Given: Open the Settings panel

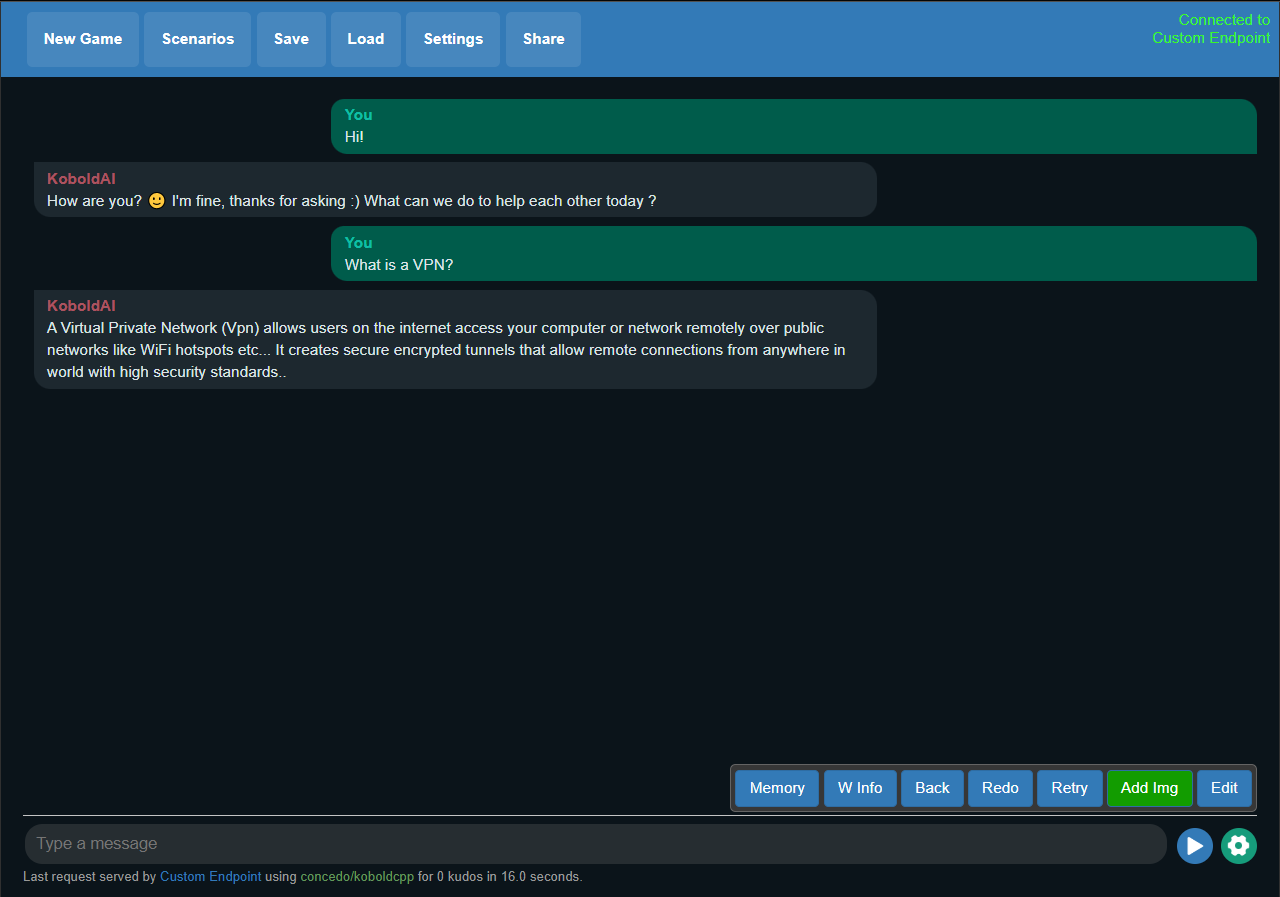Looking at the screenshot, I should click(453, 39).
